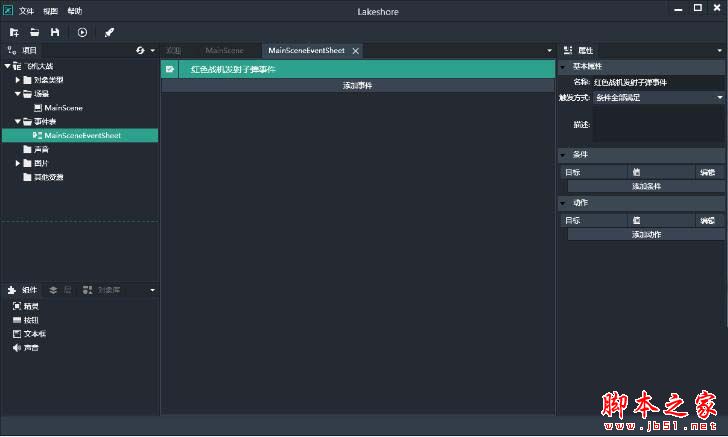Select the 声音 sound component
Image resolution: width=728 pixels, height=437 pixels.
click(x=26, y=348)
